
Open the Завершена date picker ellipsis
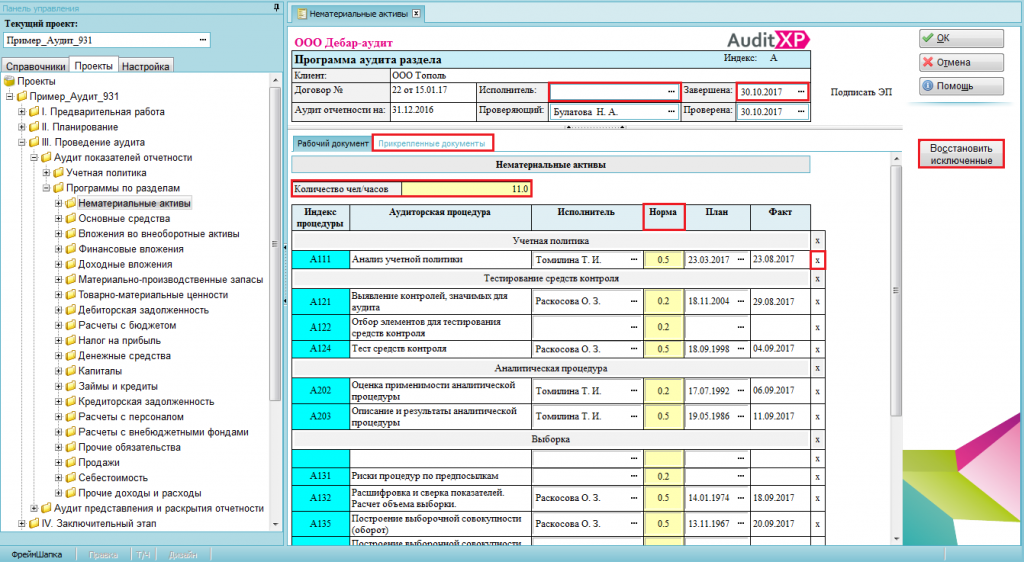point(801,92)
